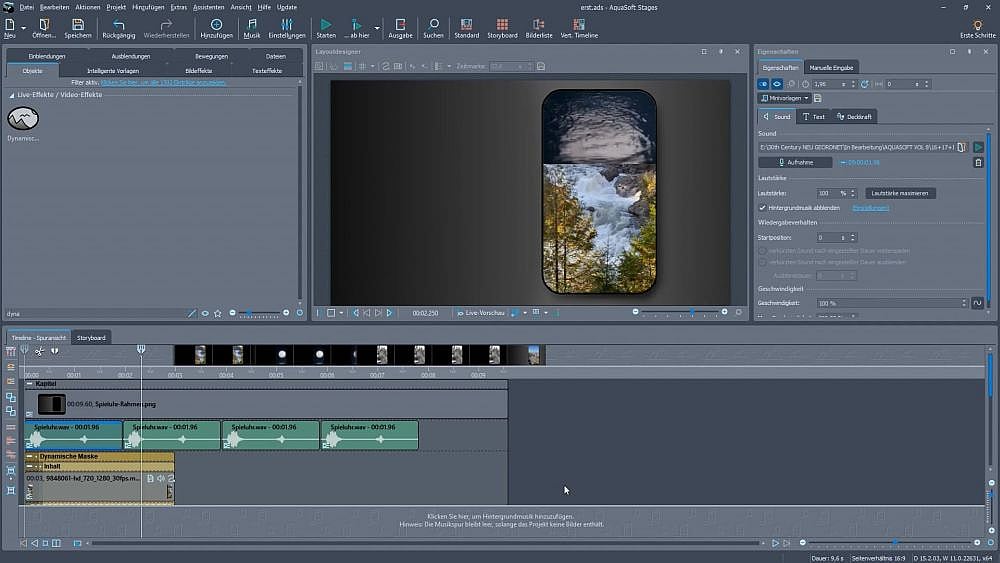This screenshot has height=563, width=1000.
Task: Switch to the Storyboard tab
Action: (91, 338)
